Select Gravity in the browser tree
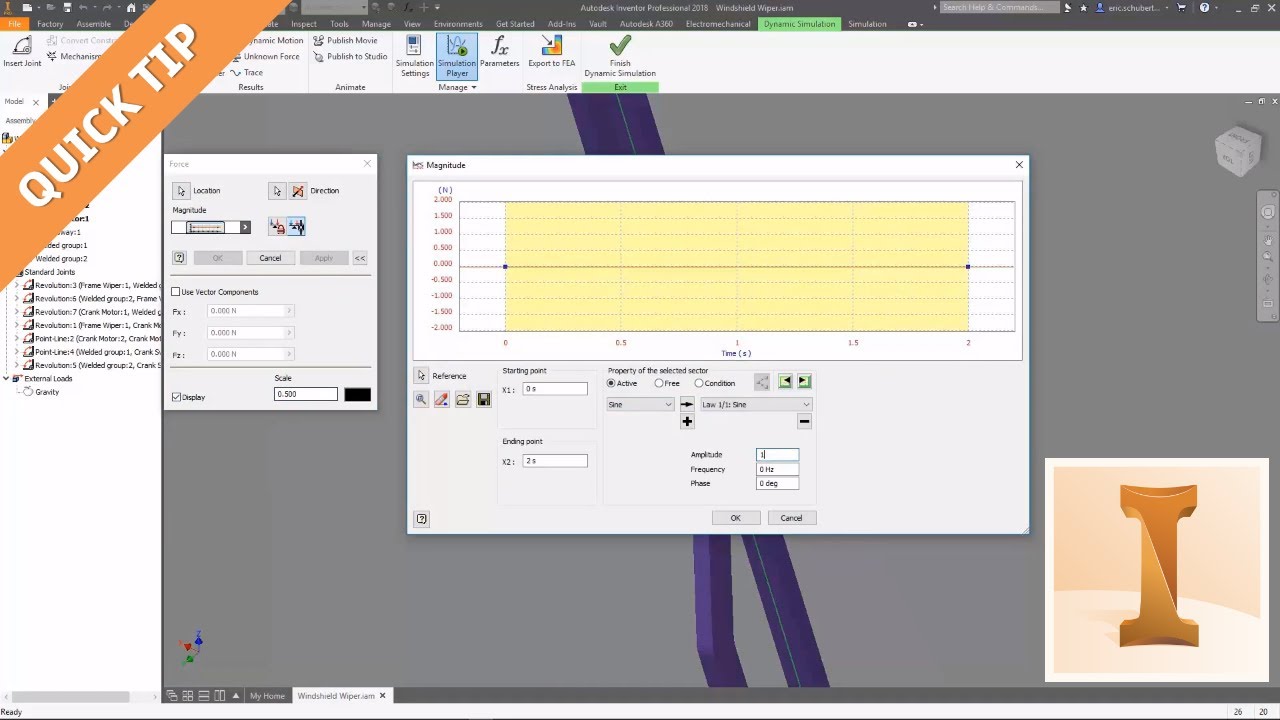This screenshot has width=1280, height=720. coord(46,392)
